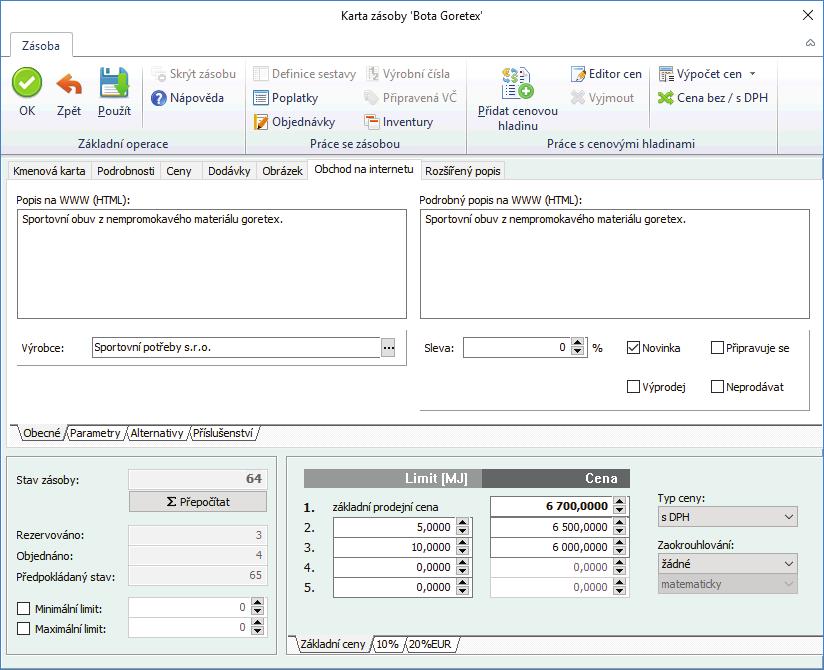Switch to Kmenová karta tab

point(49,171)
